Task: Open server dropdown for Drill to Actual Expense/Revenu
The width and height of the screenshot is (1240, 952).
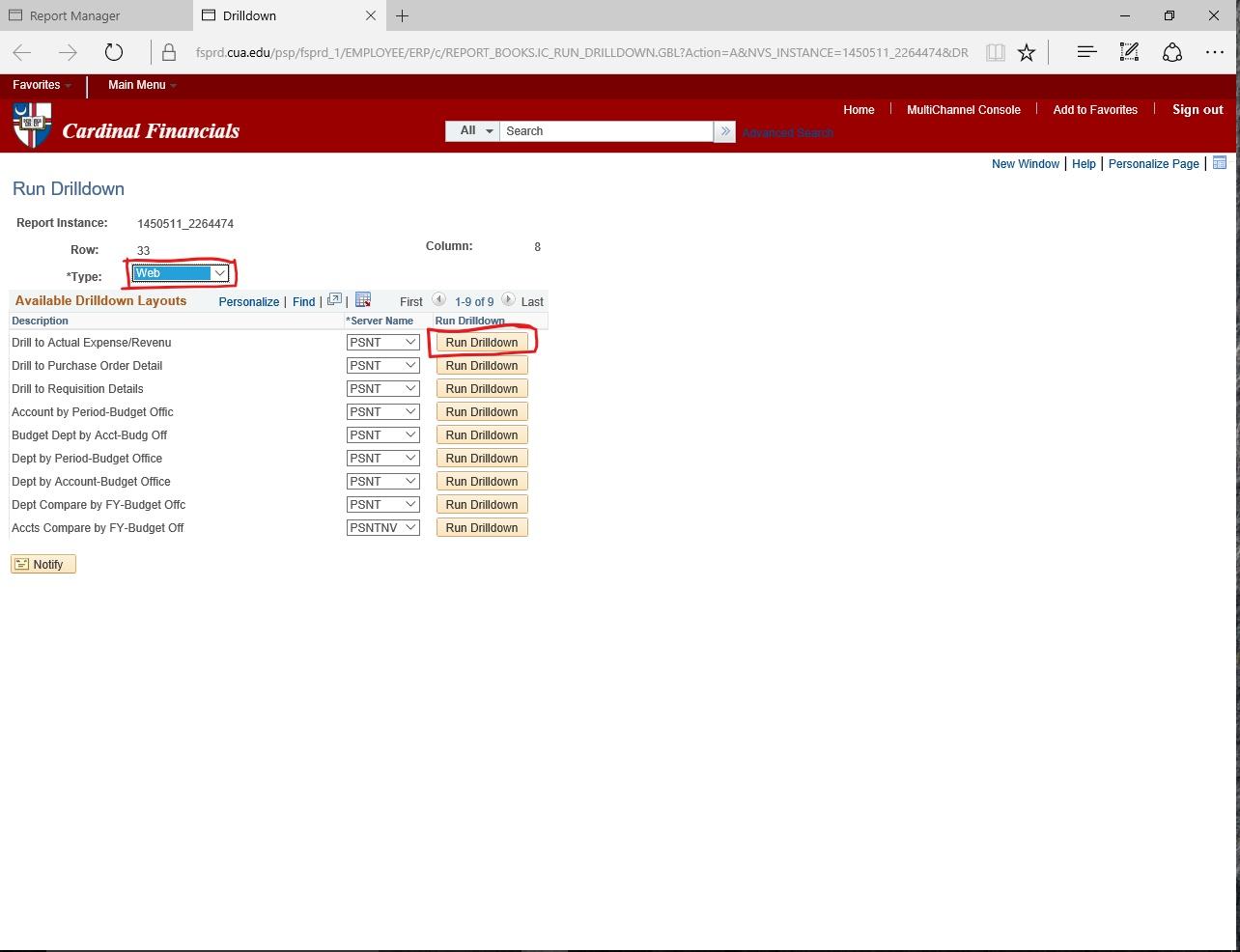Action: tap(383, 343)
